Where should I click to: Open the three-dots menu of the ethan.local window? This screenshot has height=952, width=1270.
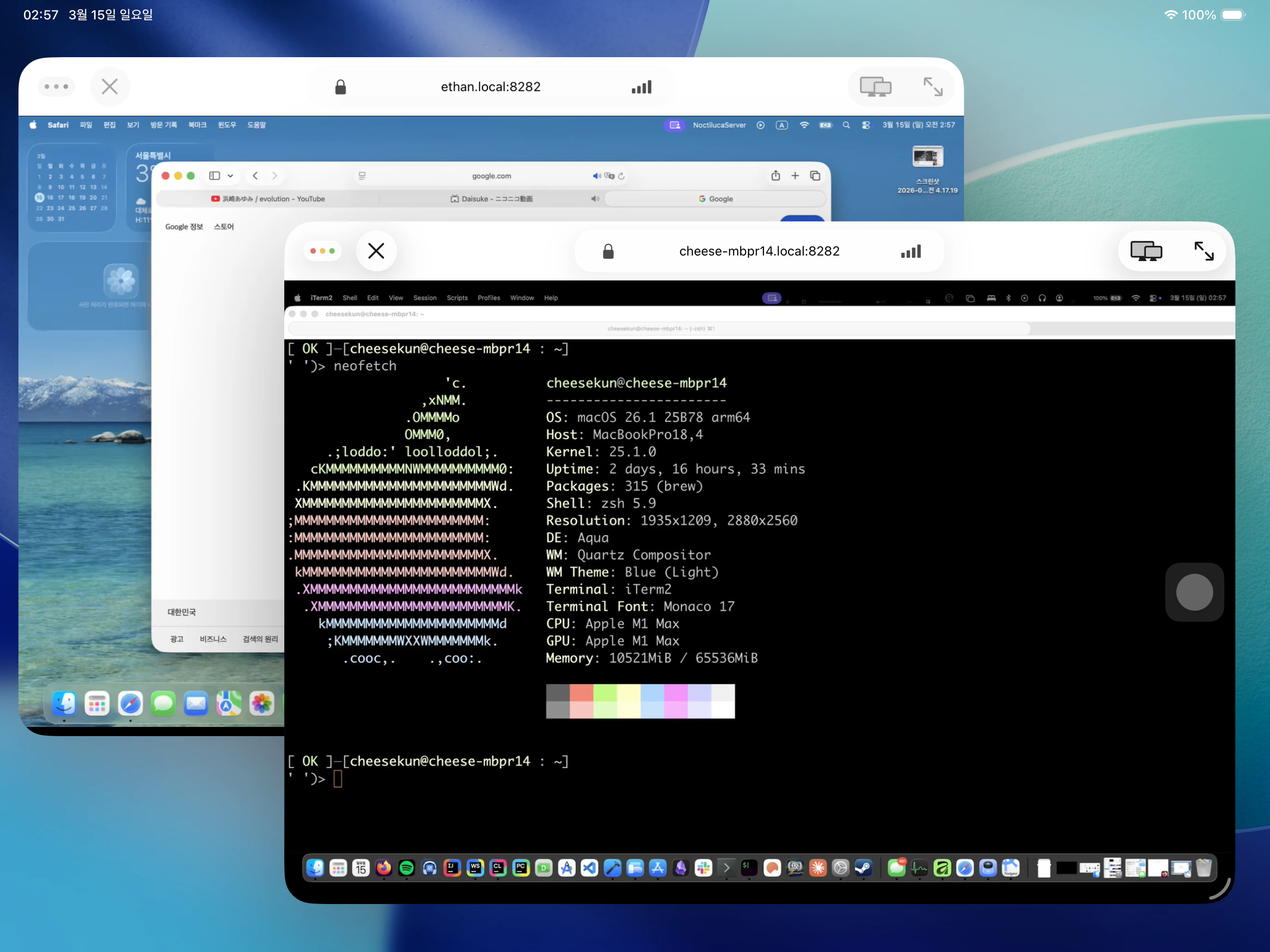tap(56, 87)
